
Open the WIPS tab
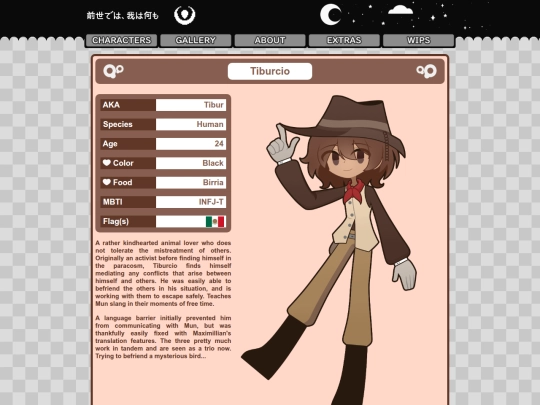coord(418,40)
